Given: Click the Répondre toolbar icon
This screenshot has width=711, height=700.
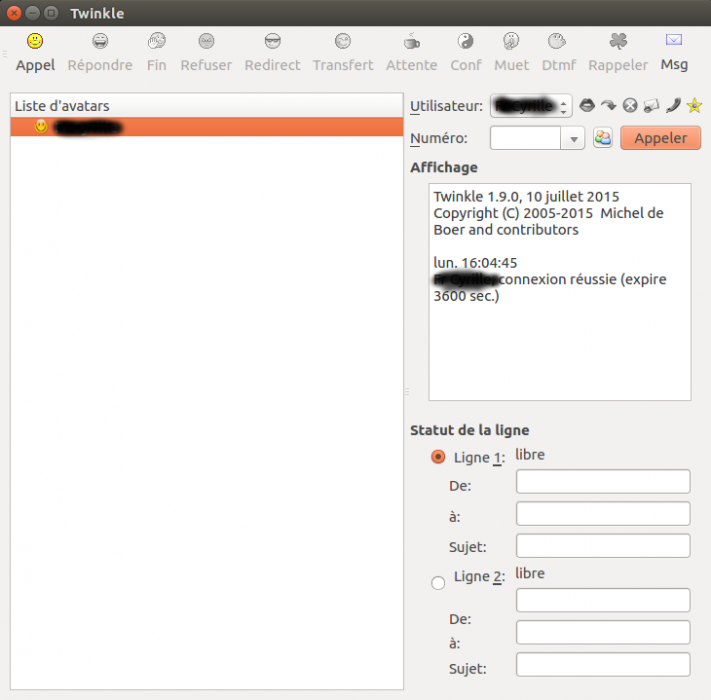Looking at the screenshot, I should (100, 41).
